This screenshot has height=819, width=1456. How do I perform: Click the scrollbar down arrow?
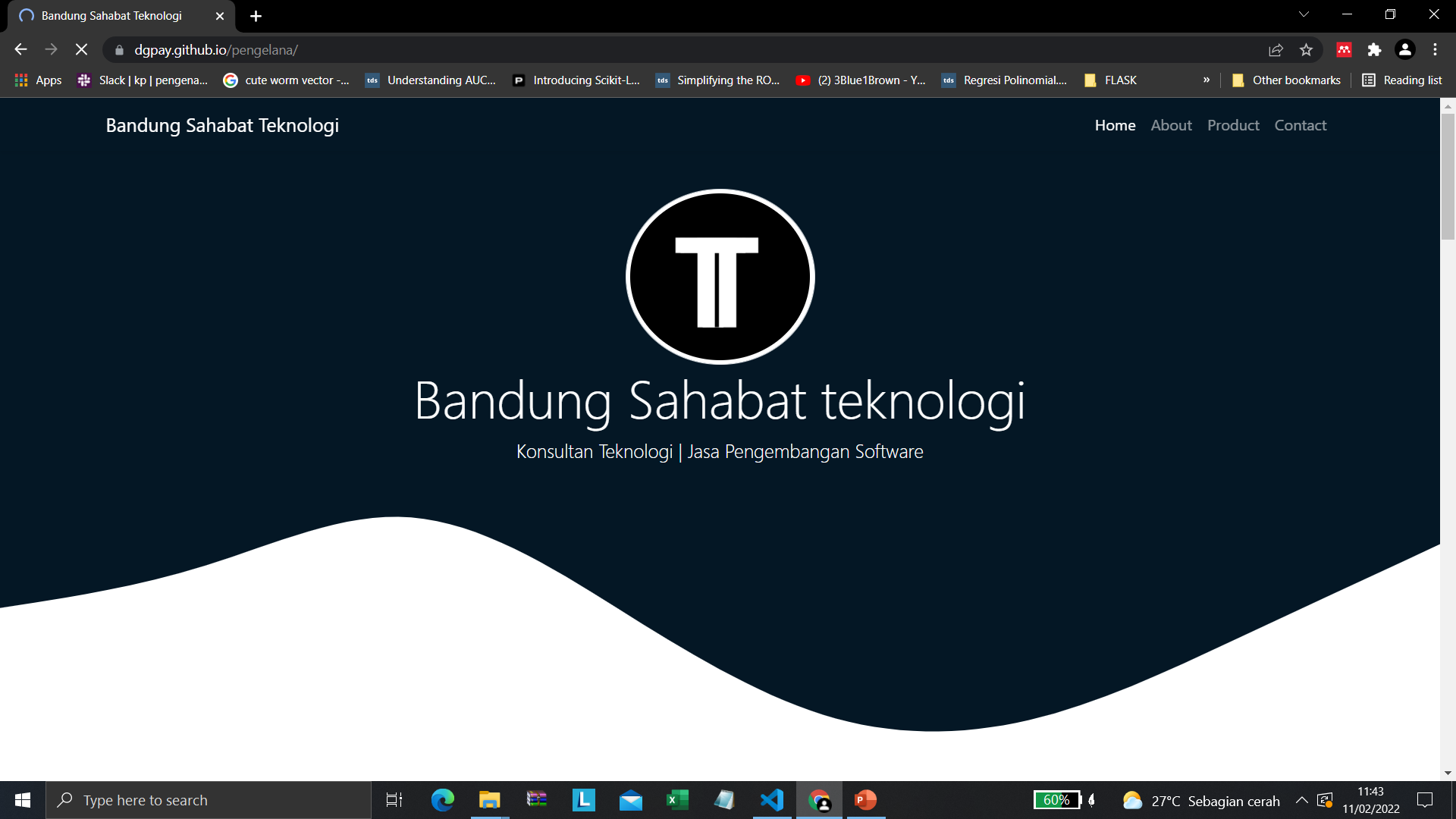point(1448,773)
